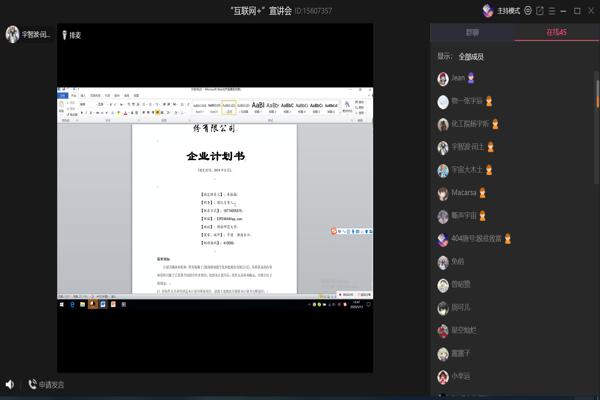Image resolution: width=600 pixels, height=400 pixels.
Task: Click the presenter avatar 宇智波词...
Action: [x=12, y=35]
